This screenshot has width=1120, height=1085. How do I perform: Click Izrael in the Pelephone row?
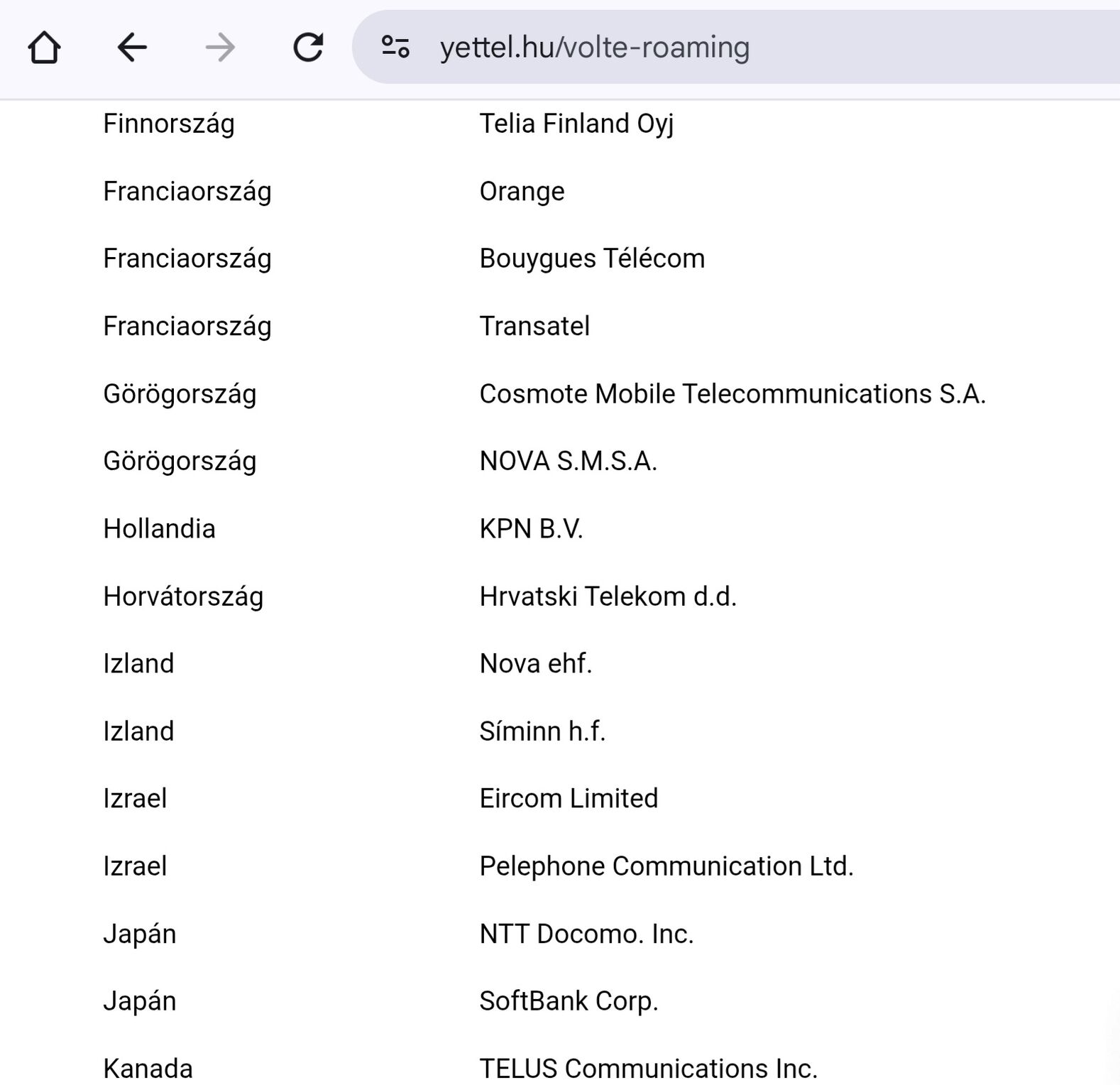135,866
